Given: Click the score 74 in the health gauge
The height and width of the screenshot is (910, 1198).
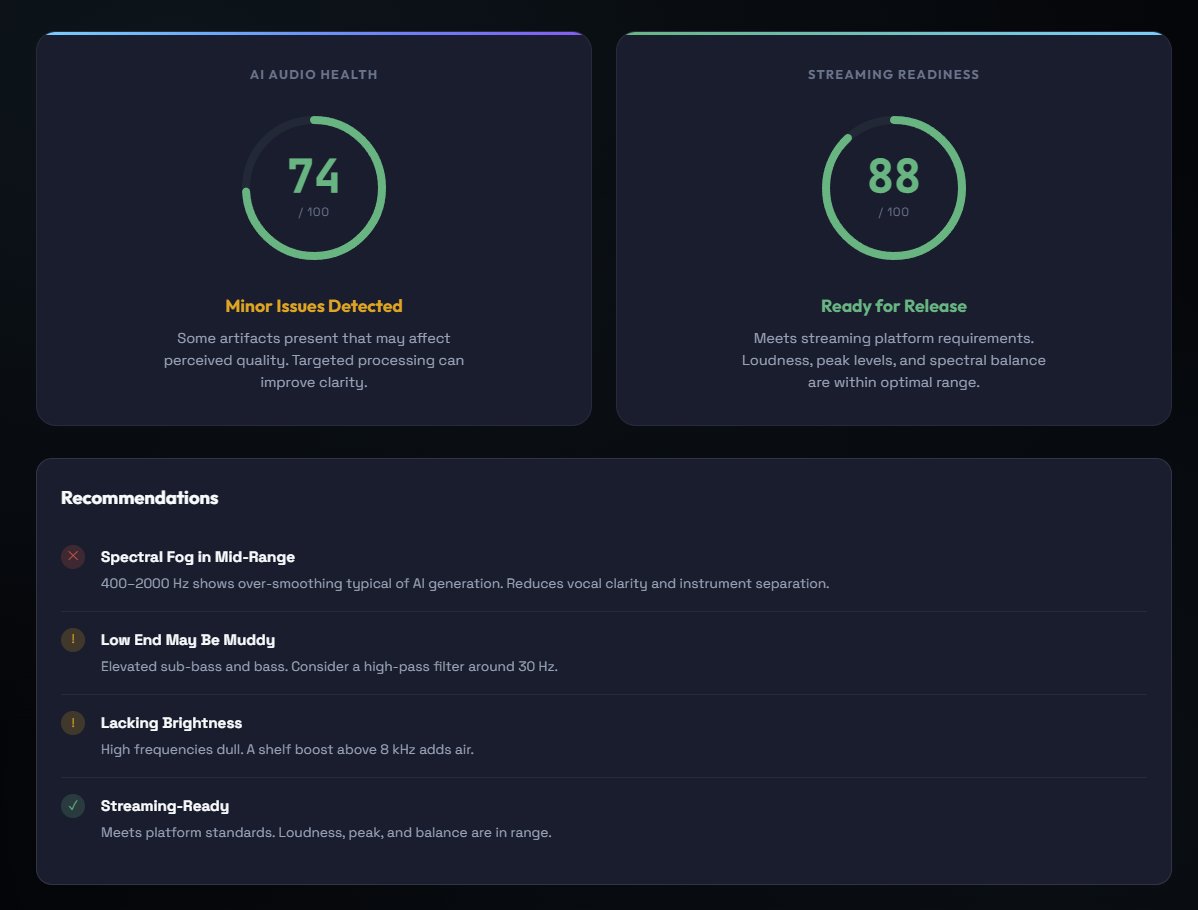Looking at the screenshot, I should (314, 176).
